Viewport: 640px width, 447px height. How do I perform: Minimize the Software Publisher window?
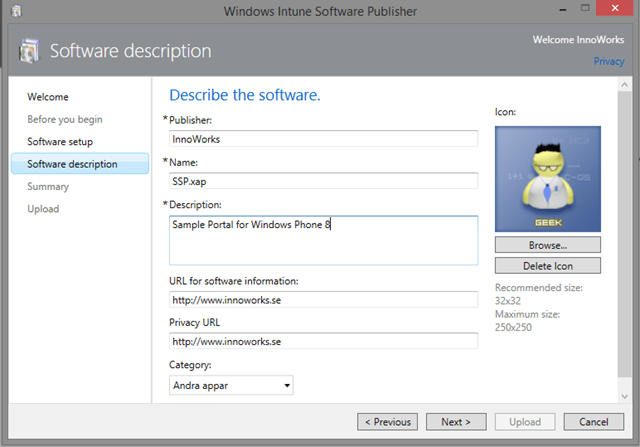563,9
